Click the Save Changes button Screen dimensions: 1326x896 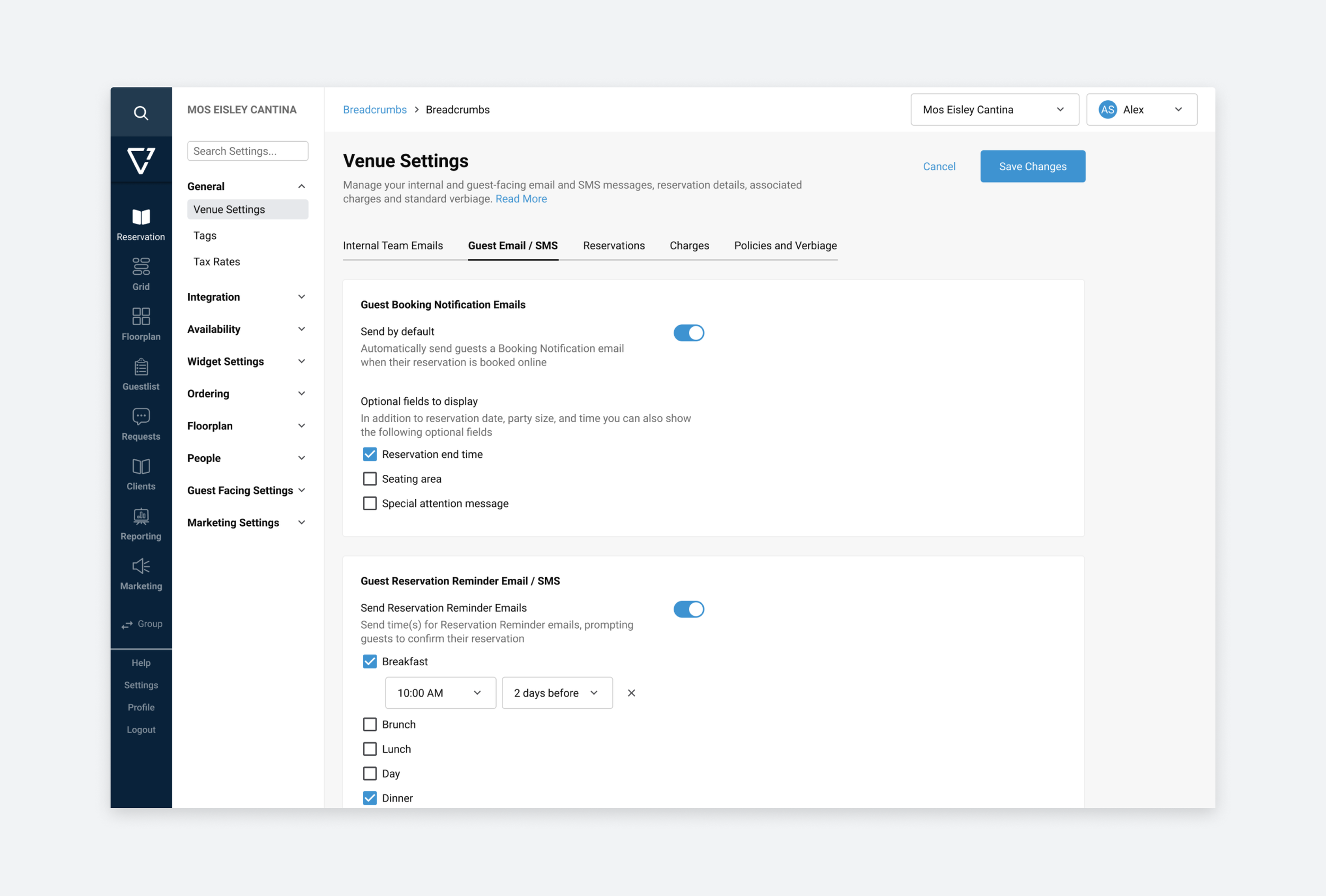tap(1032, 167)
